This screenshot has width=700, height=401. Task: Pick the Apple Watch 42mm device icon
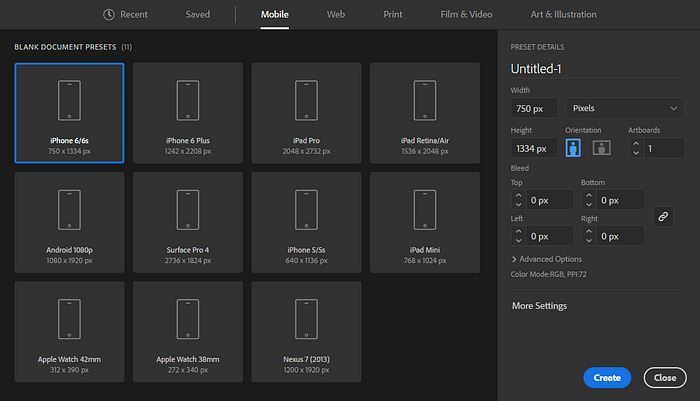pos(69,319)
